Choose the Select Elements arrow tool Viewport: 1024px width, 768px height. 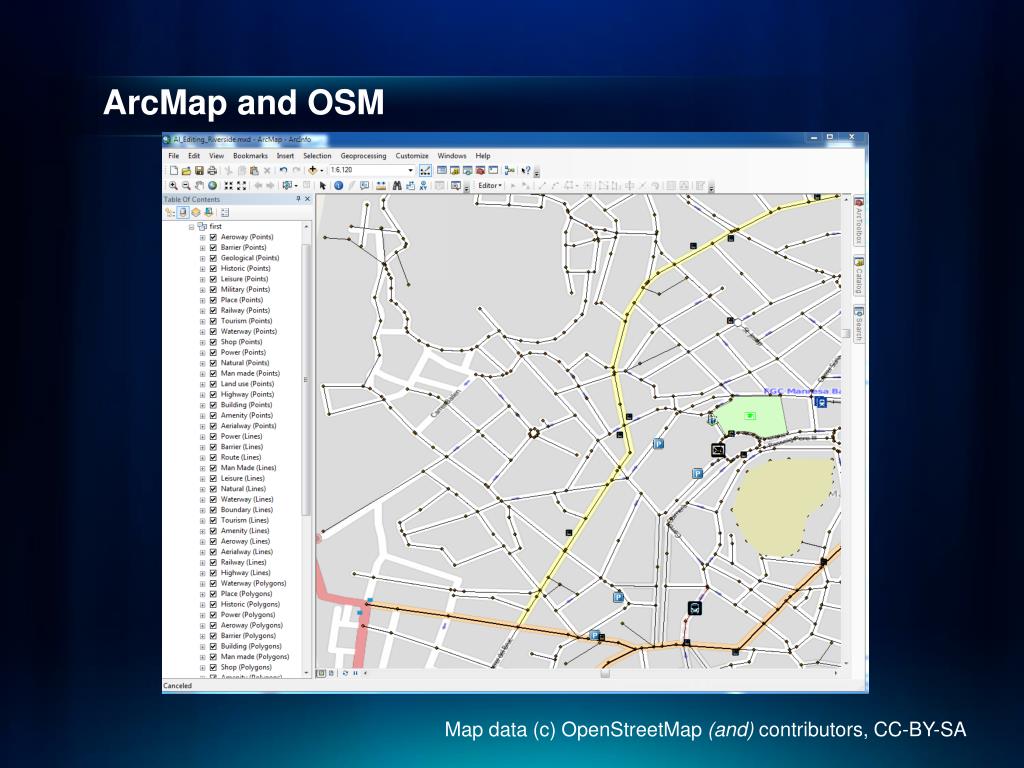point(323,185)
